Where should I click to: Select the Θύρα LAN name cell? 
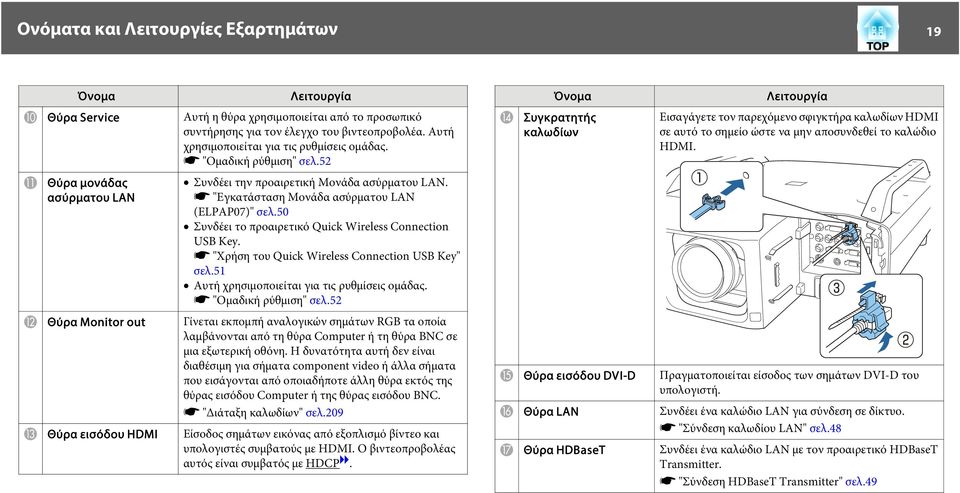[587, 420]
